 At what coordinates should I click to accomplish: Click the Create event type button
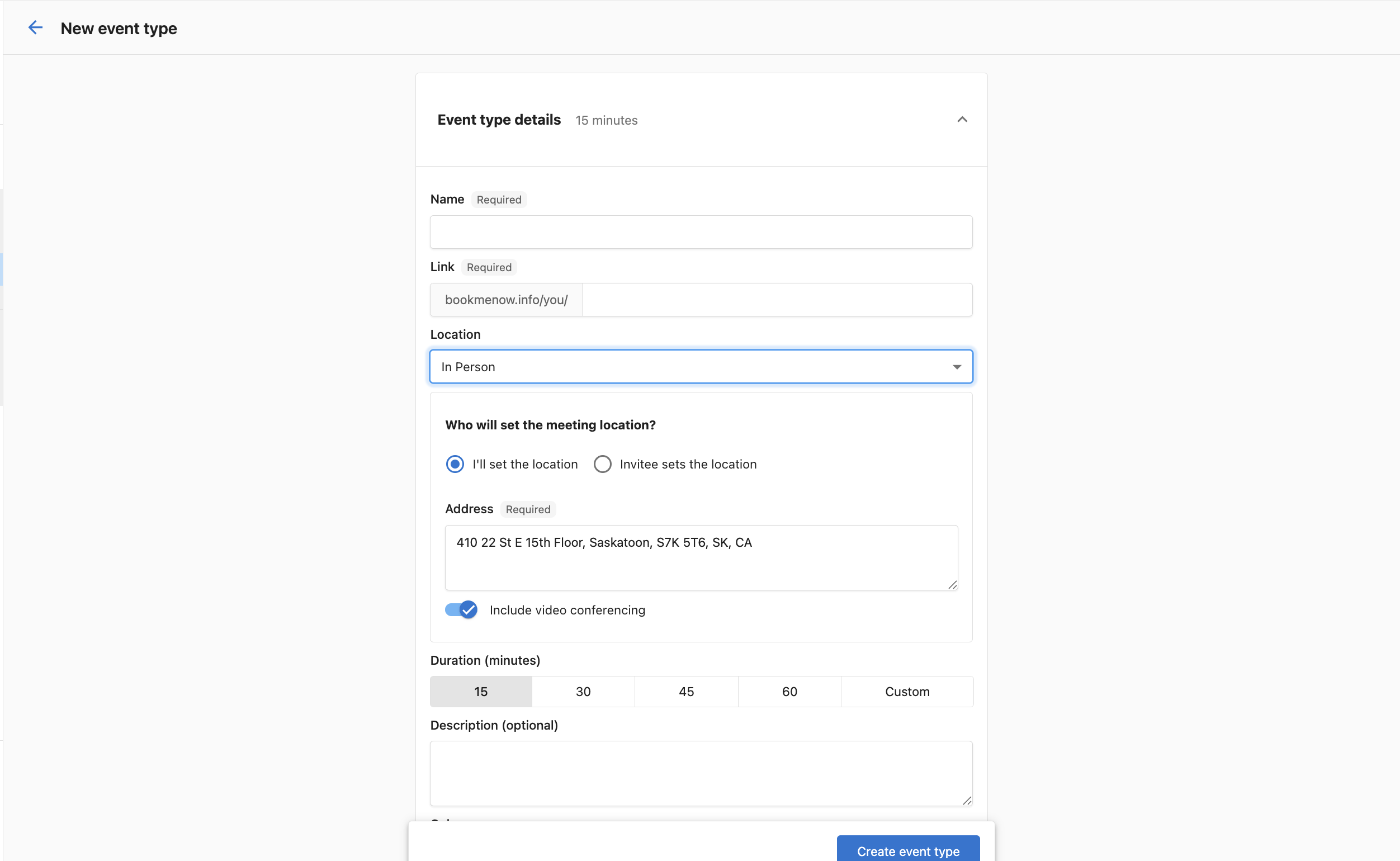point(908,850)
